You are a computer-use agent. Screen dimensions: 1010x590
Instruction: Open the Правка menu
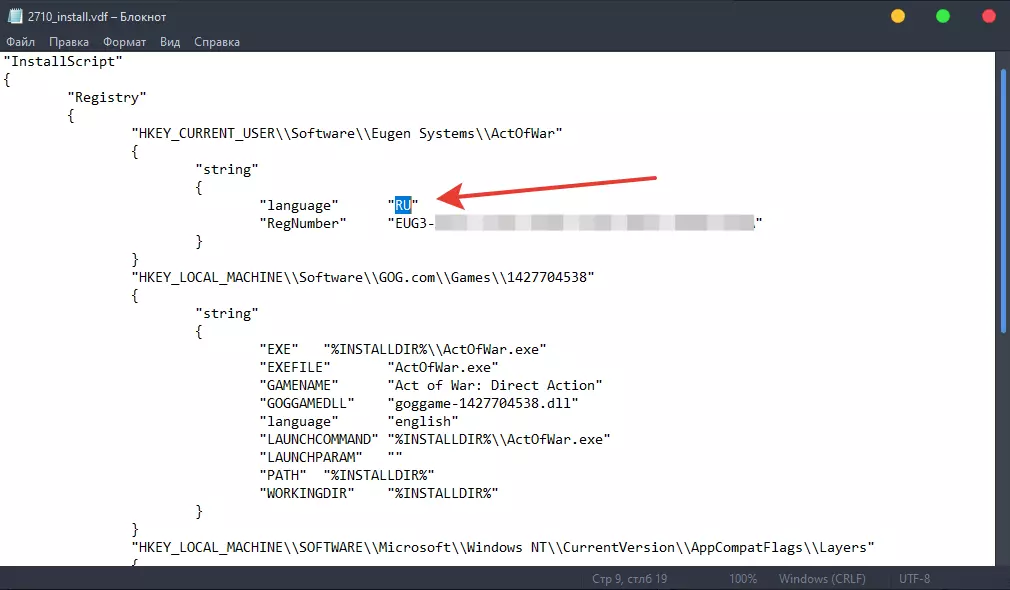click(69, 42)
